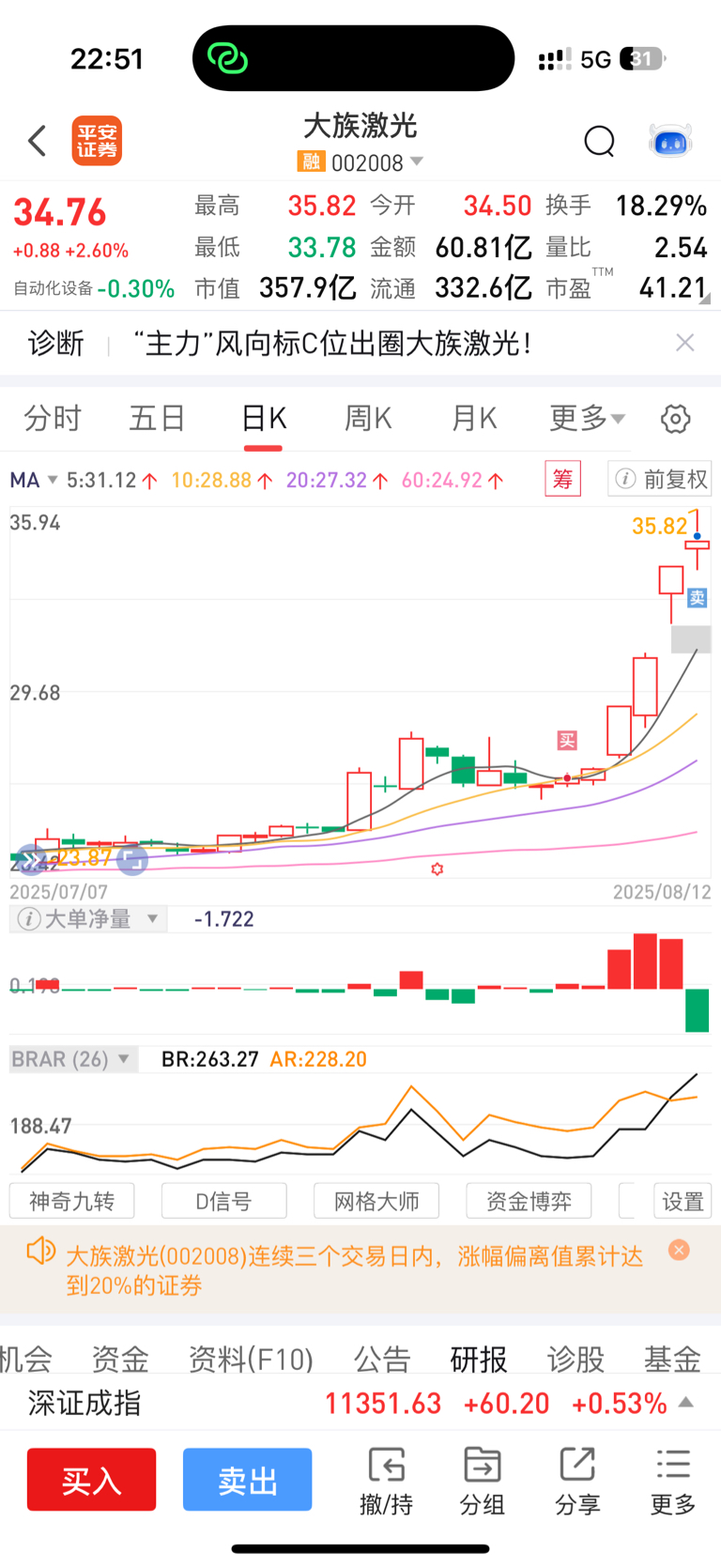
Task: Tap the double-arrow icon at chart left
Action: tap(31, 858)
